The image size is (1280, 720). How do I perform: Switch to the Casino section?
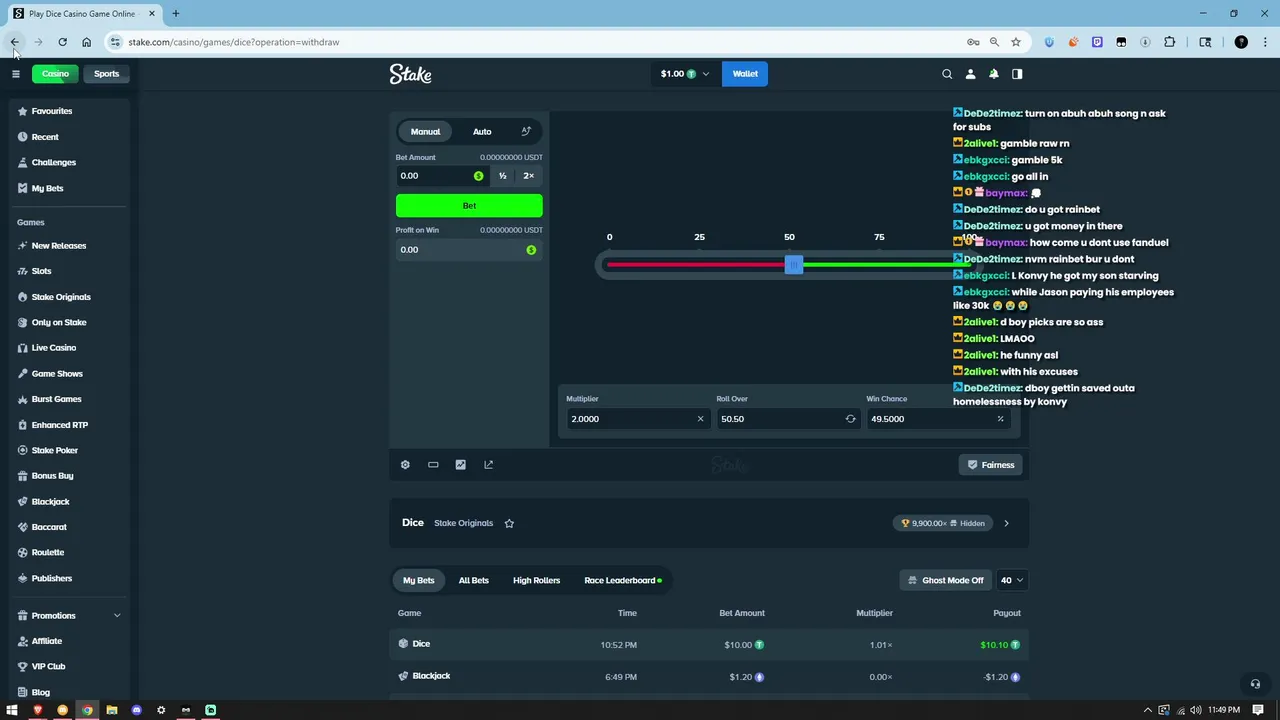(55, 74)
